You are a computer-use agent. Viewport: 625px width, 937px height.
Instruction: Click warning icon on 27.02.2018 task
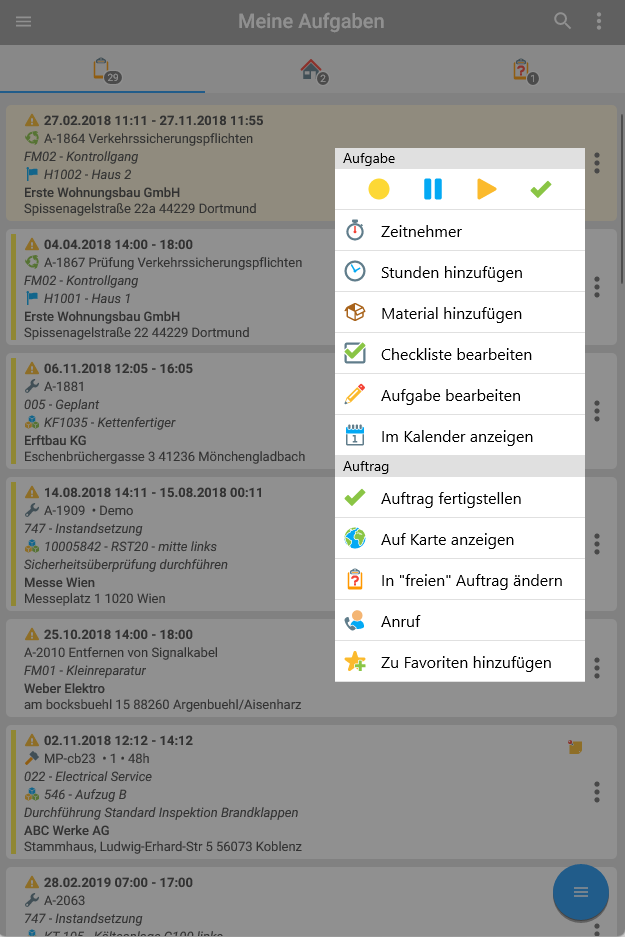[x=32, y=120]
